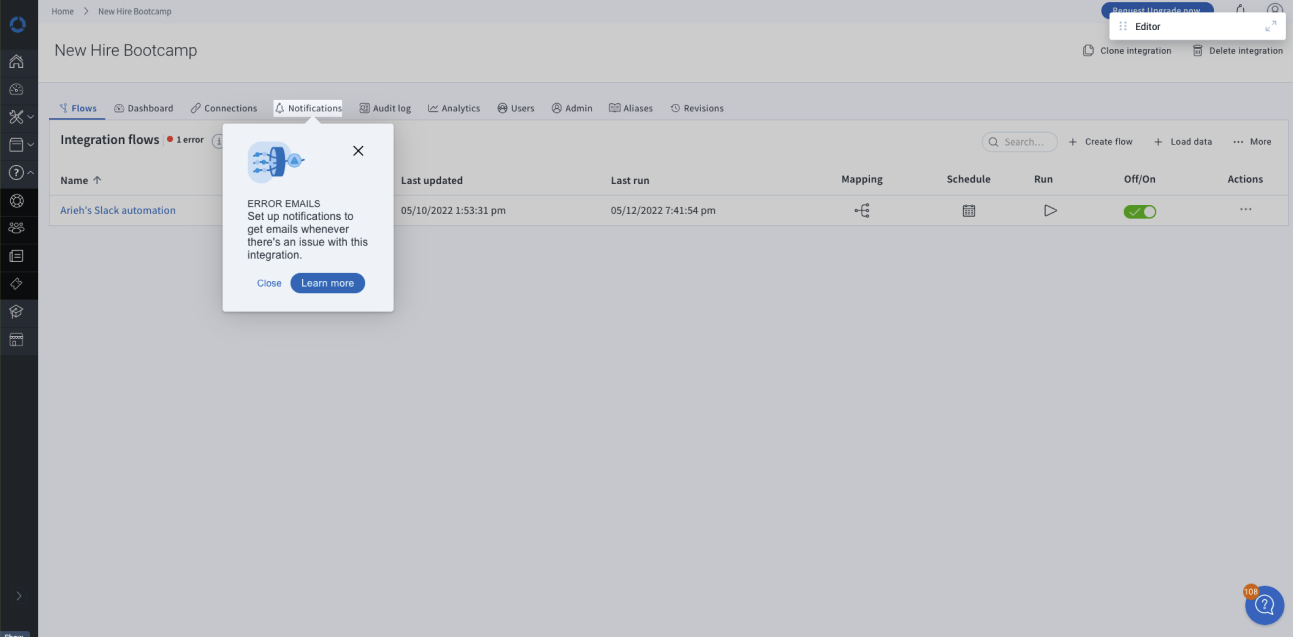Open mapping for Arieh's Slack automation
This screenshot has width=1293, height=637.
[x=861, y=211]
